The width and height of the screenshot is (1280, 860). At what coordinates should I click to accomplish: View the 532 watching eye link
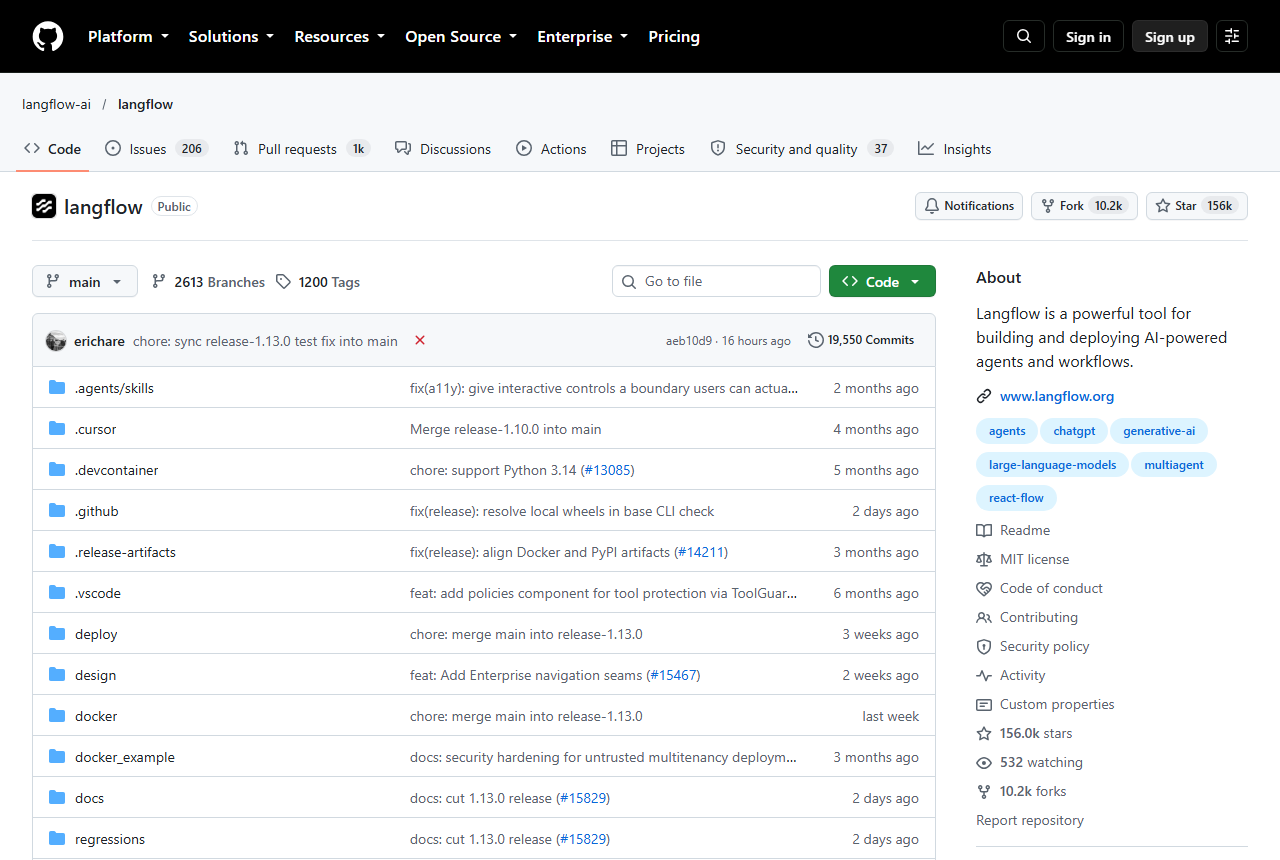[x=1030, y=762]
